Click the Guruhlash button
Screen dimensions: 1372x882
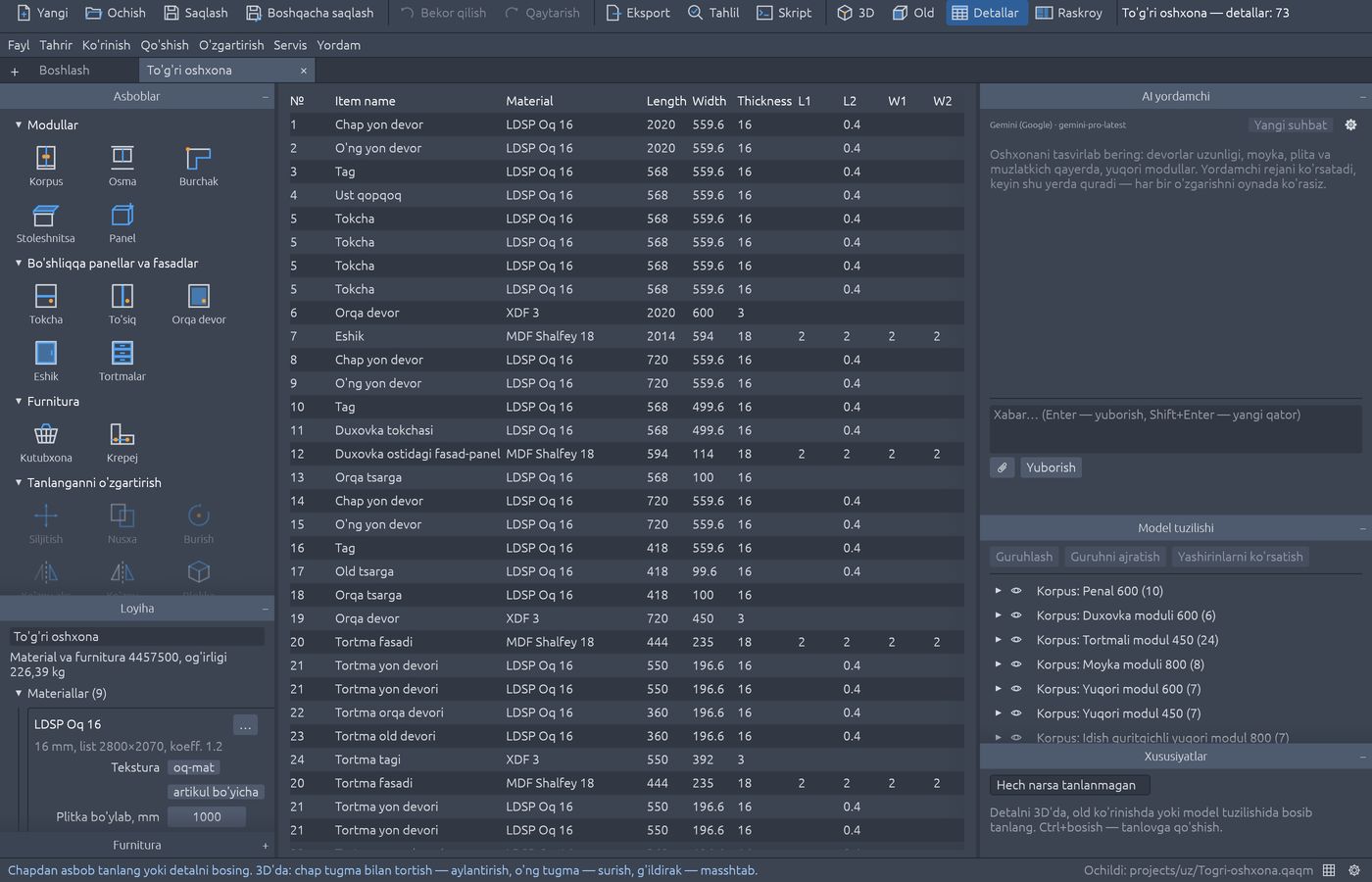point(1024,557)
